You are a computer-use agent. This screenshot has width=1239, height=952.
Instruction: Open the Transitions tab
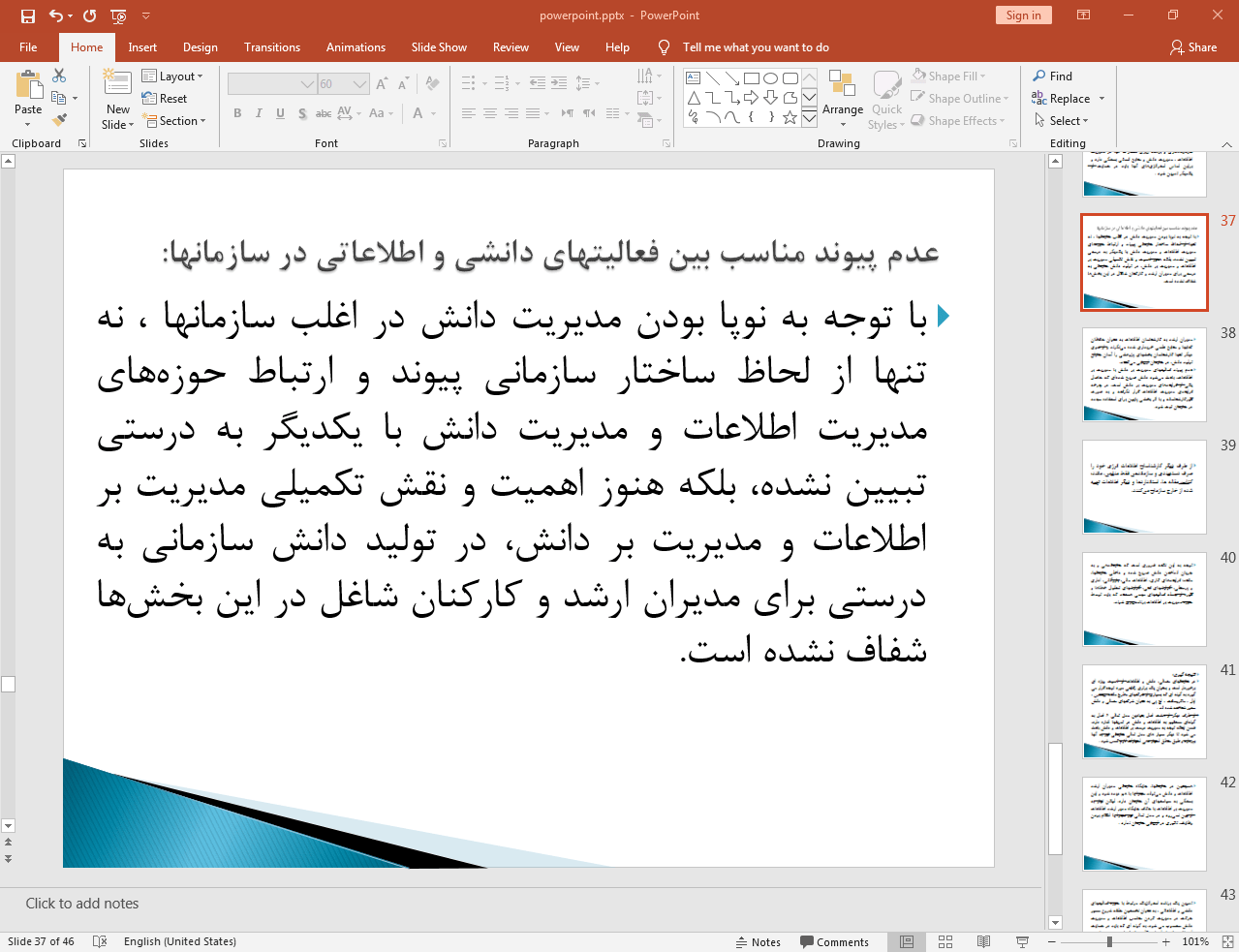272,46
